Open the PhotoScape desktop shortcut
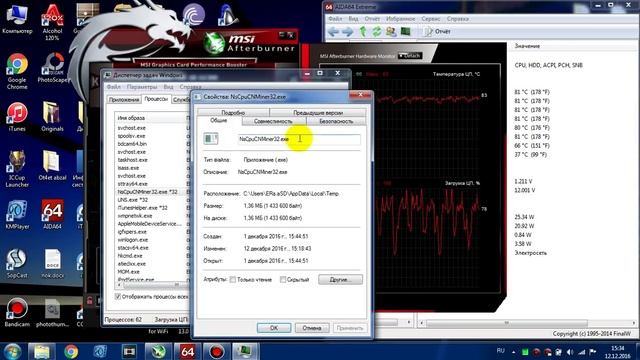 (52, 68)
